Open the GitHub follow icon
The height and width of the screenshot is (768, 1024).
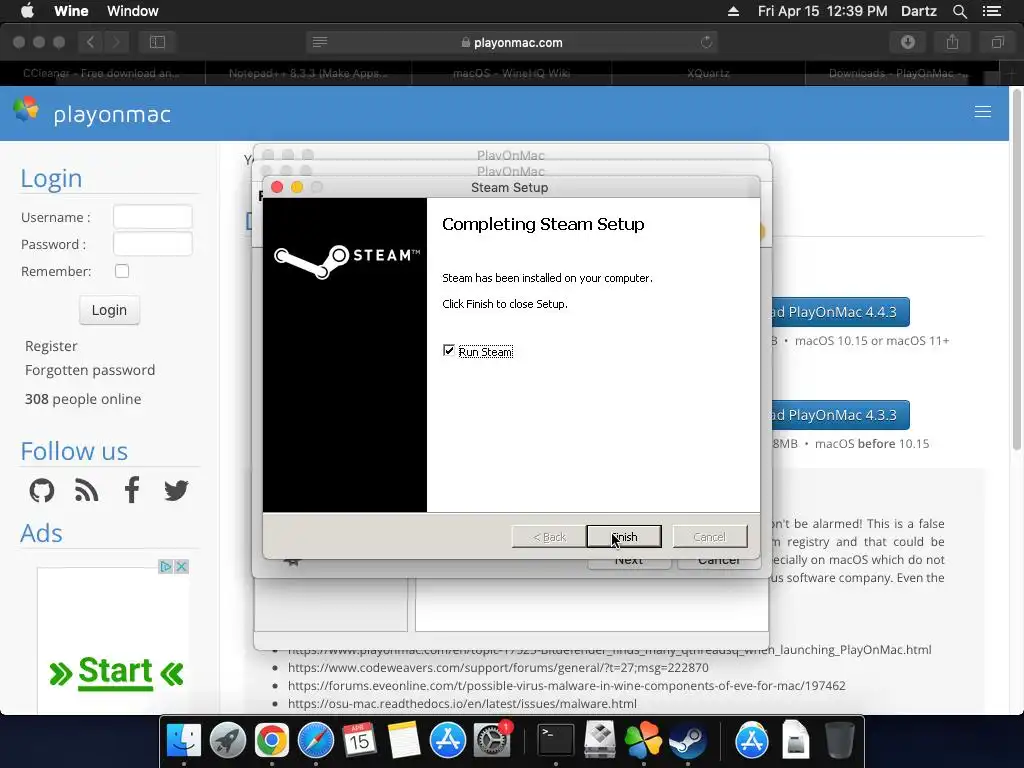(x=42, y=490)
